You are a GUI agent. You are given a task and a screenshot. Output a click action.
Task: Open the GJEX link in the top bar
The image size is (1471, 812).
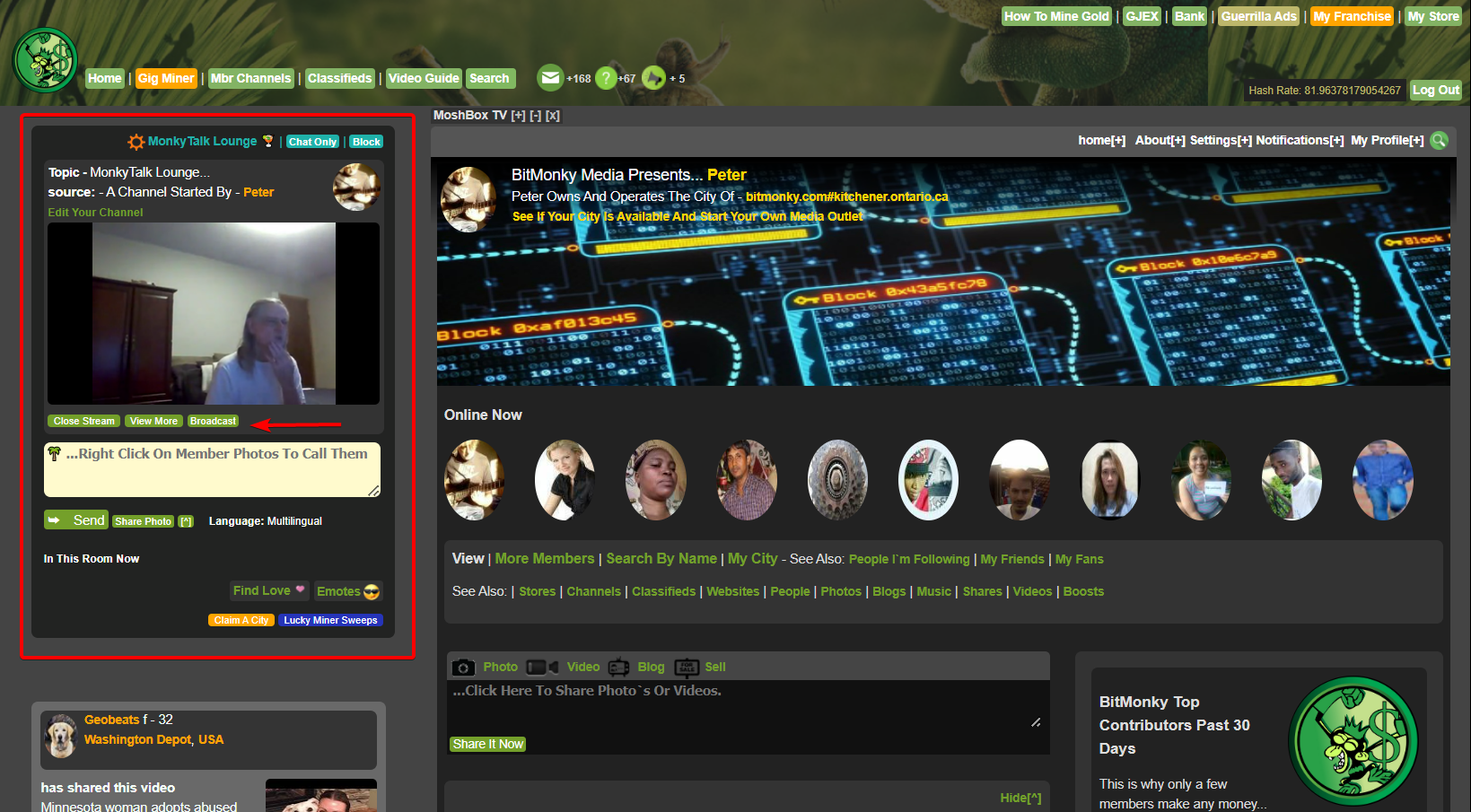tap(1142, 16)
